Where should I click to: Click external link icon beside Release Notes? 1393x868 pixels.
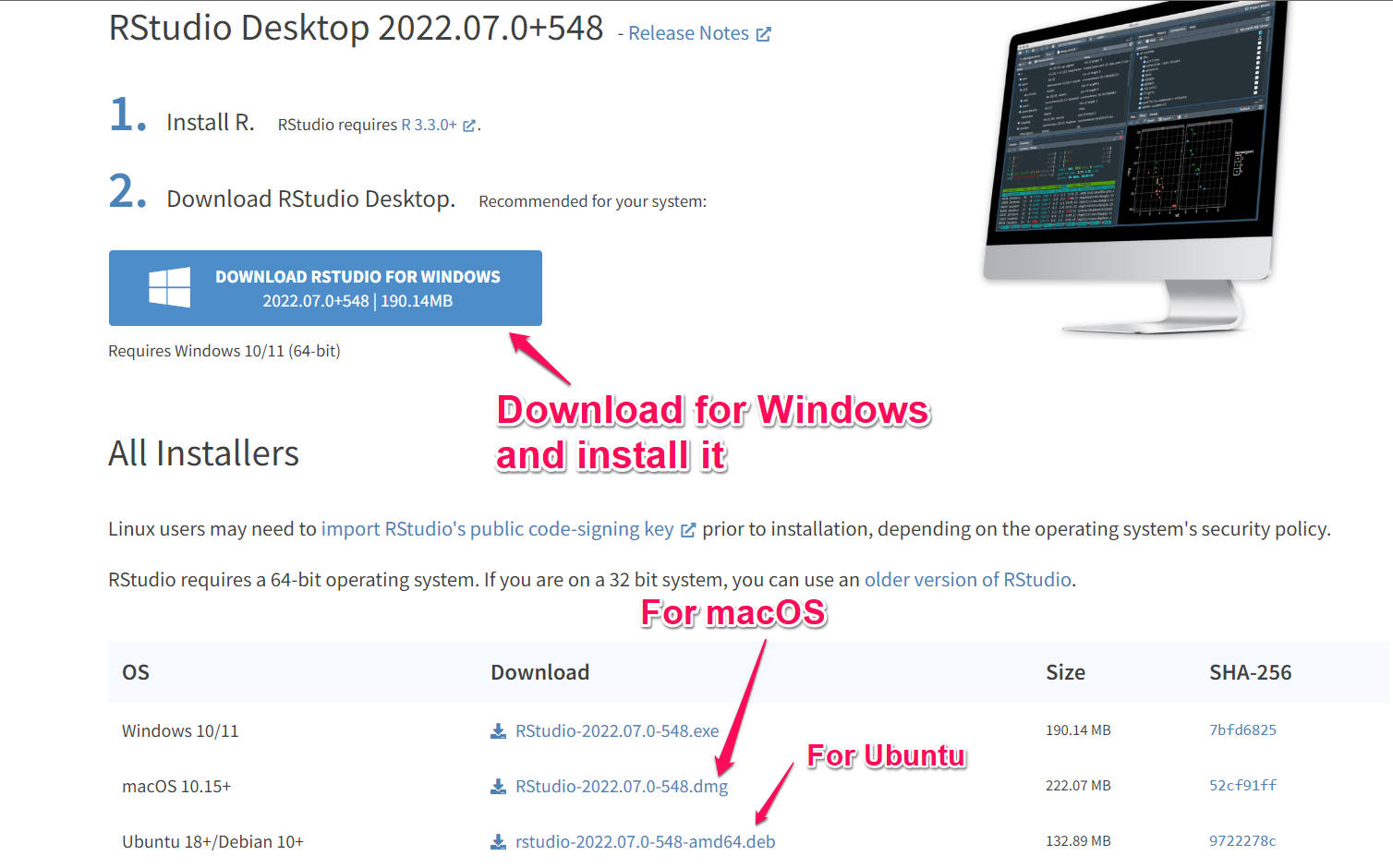(x=763, y=34)
